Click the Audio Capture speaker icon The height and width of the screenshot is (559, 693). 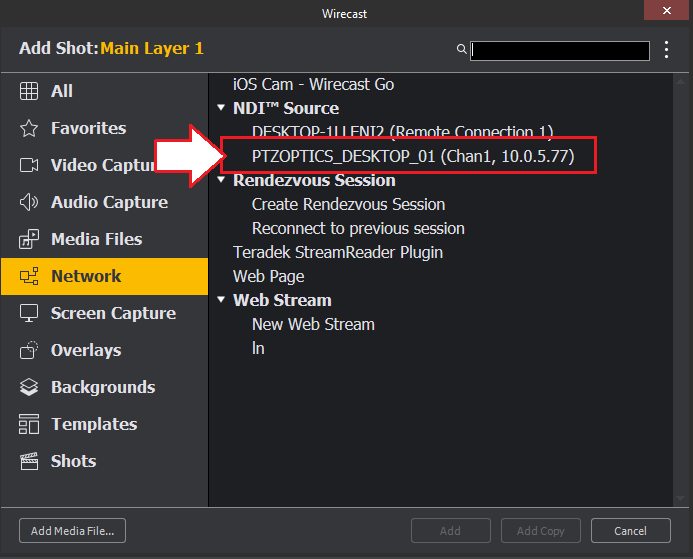point(29,202)
